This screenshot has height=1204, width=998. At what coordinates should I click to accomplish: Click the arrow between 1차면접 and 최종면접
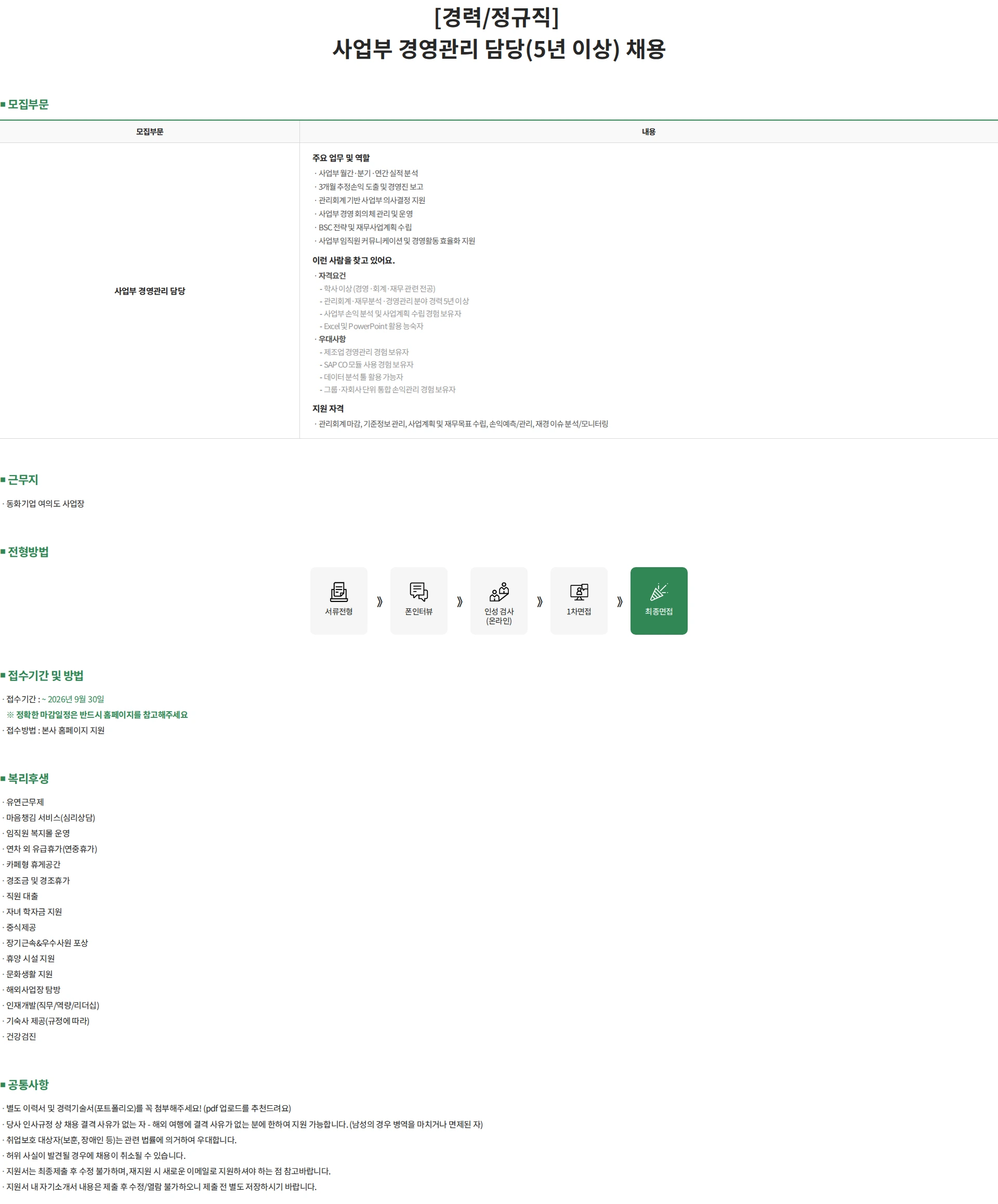[620, 601]
